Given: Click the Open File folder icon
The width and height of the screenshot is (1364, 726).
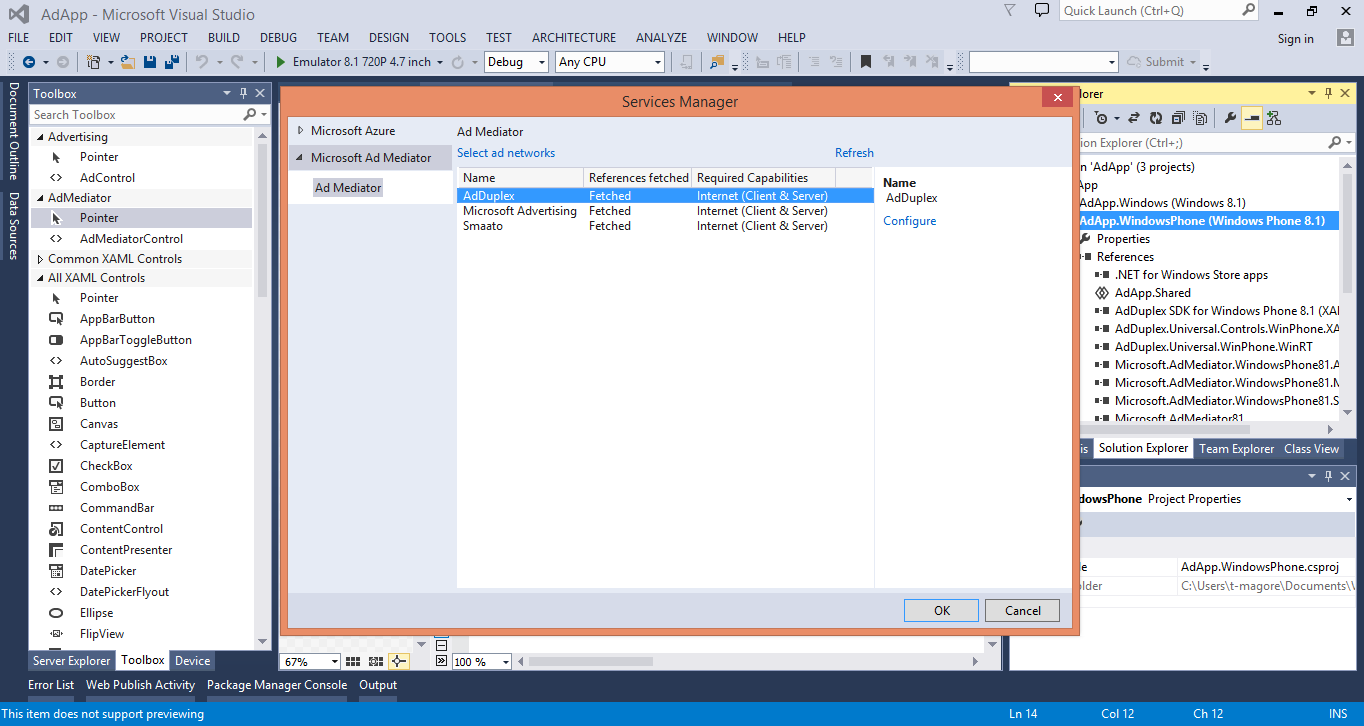Looking at the screenshot, I should point(128,62).
